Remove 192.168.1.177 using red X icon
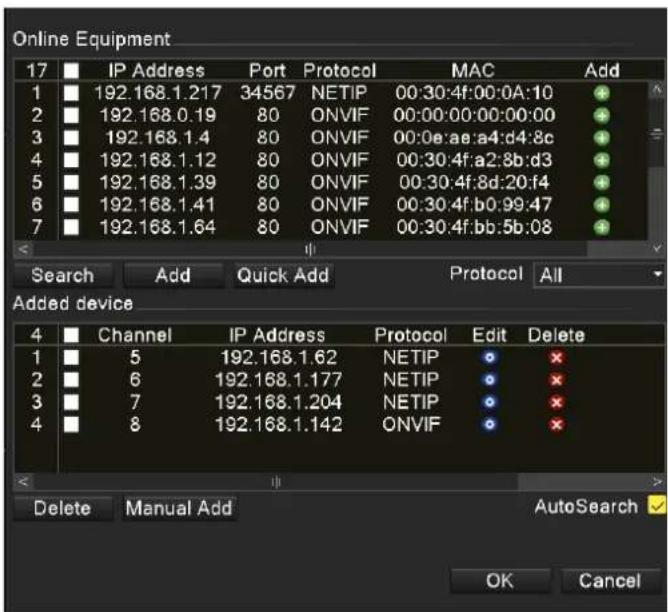668x612 pixels. tap(556, 379)
